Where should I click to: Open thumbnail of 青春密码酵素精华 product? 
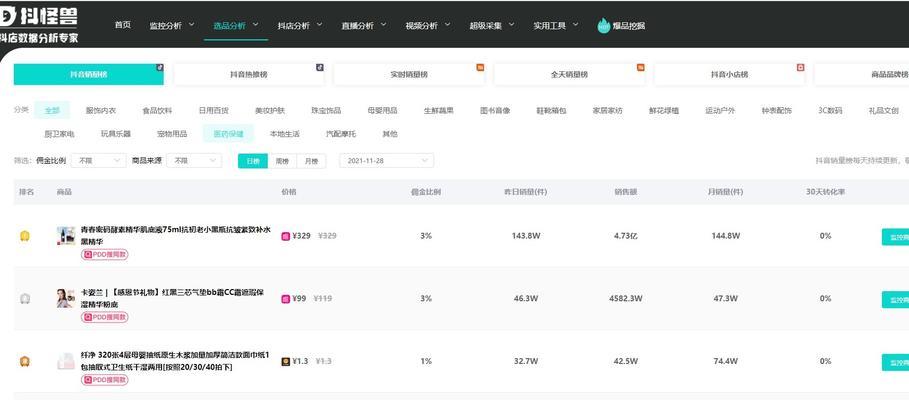66,236
